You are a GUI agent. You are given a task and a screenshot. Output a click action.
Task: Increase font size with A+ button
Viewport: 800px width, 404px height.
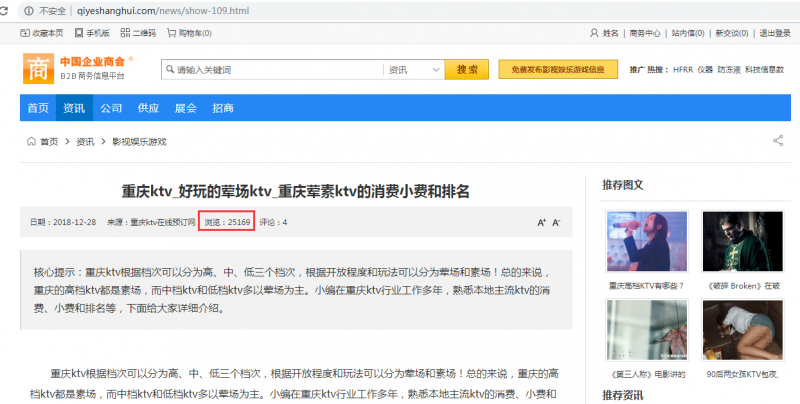(541, 222)
